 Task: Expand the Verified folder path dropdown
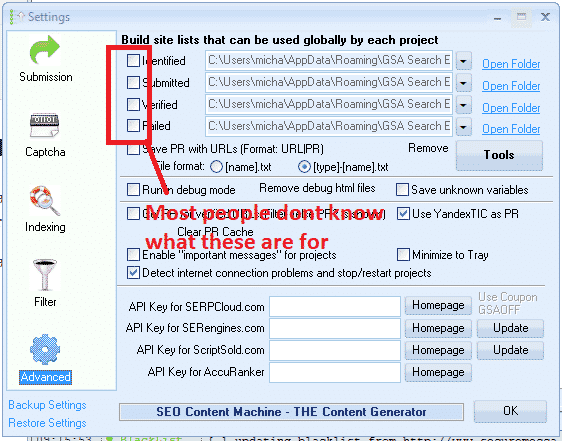coord(463,105)
